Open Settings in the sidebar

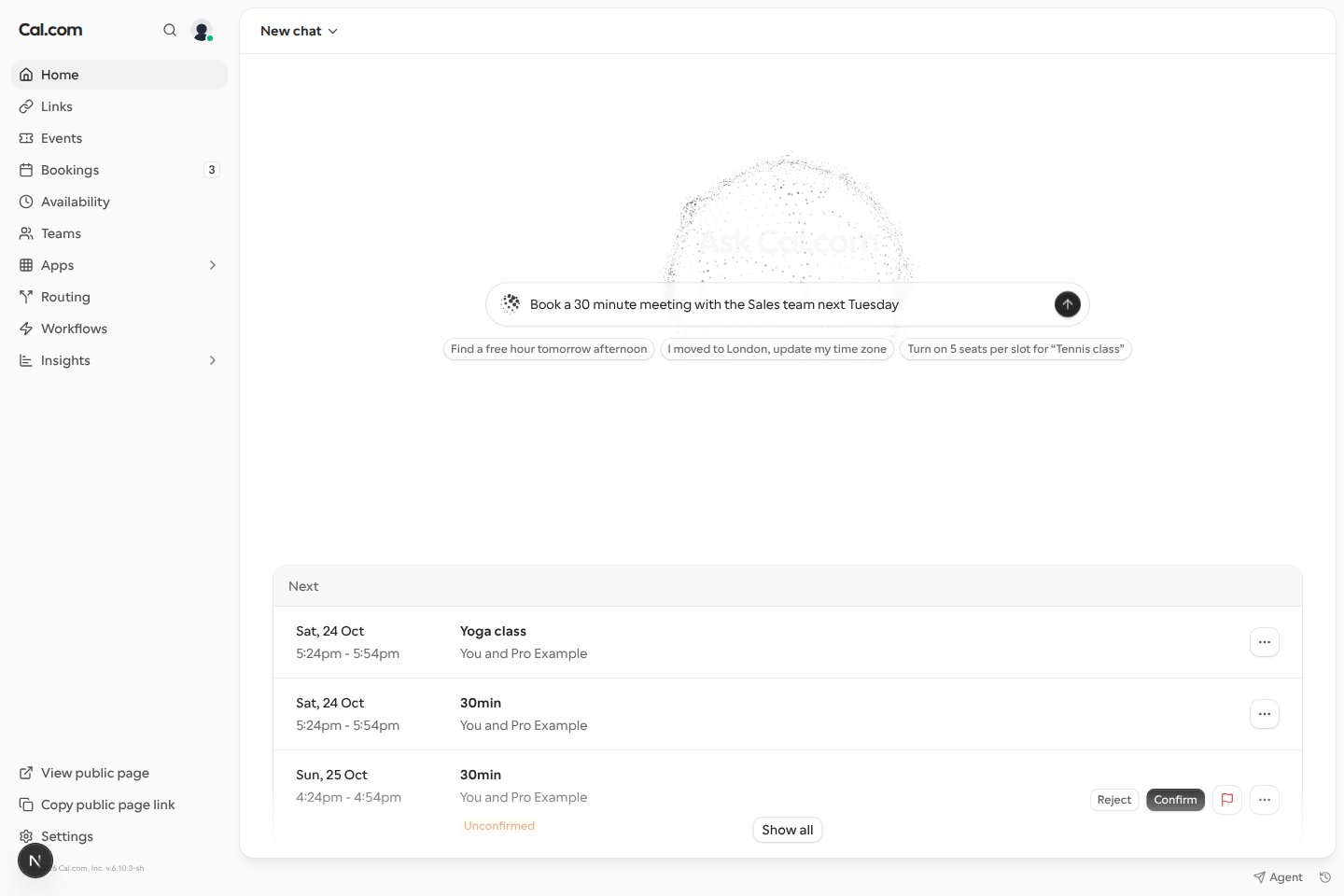pyautogui.click(x=119, y=836)
